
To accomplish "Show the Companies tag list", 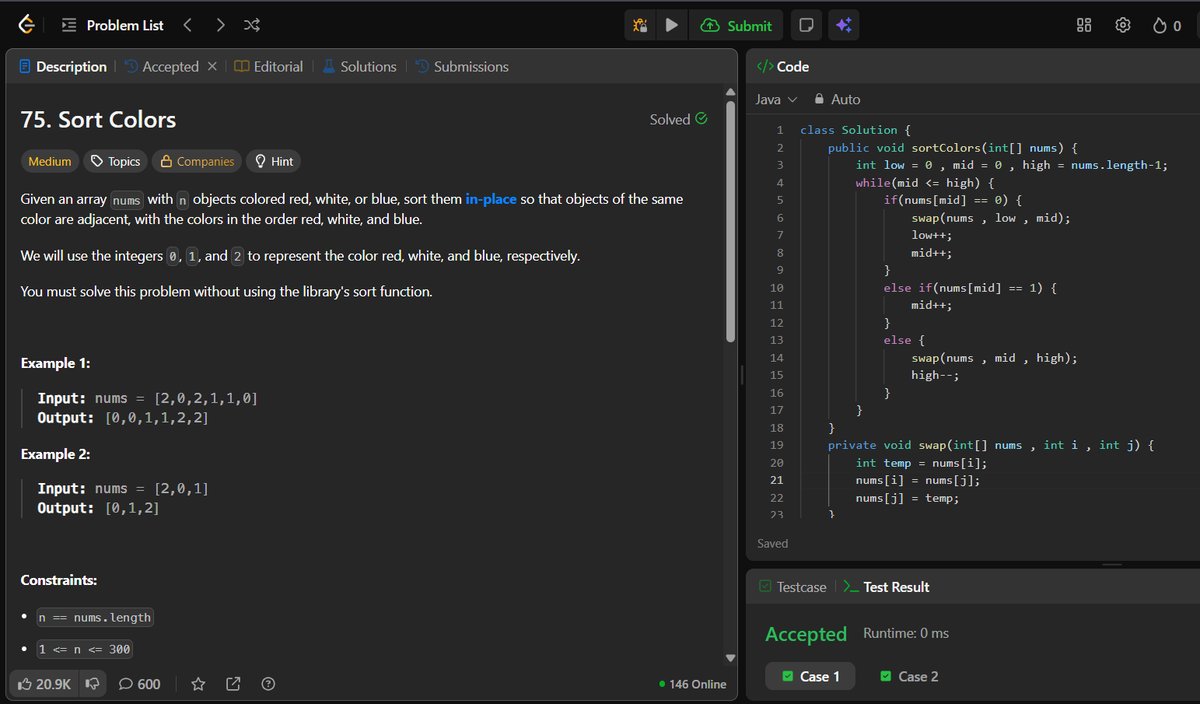I will pos(197,161).
